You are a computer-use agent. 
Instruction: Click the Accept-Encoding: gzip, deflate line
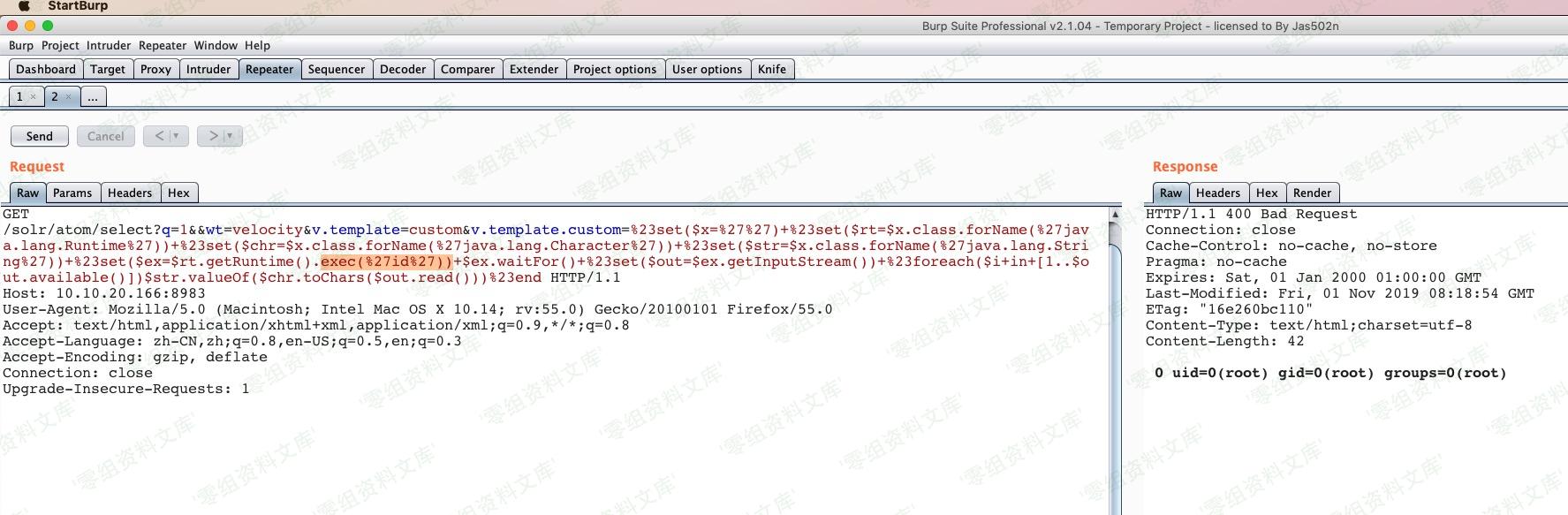point(135,357)
